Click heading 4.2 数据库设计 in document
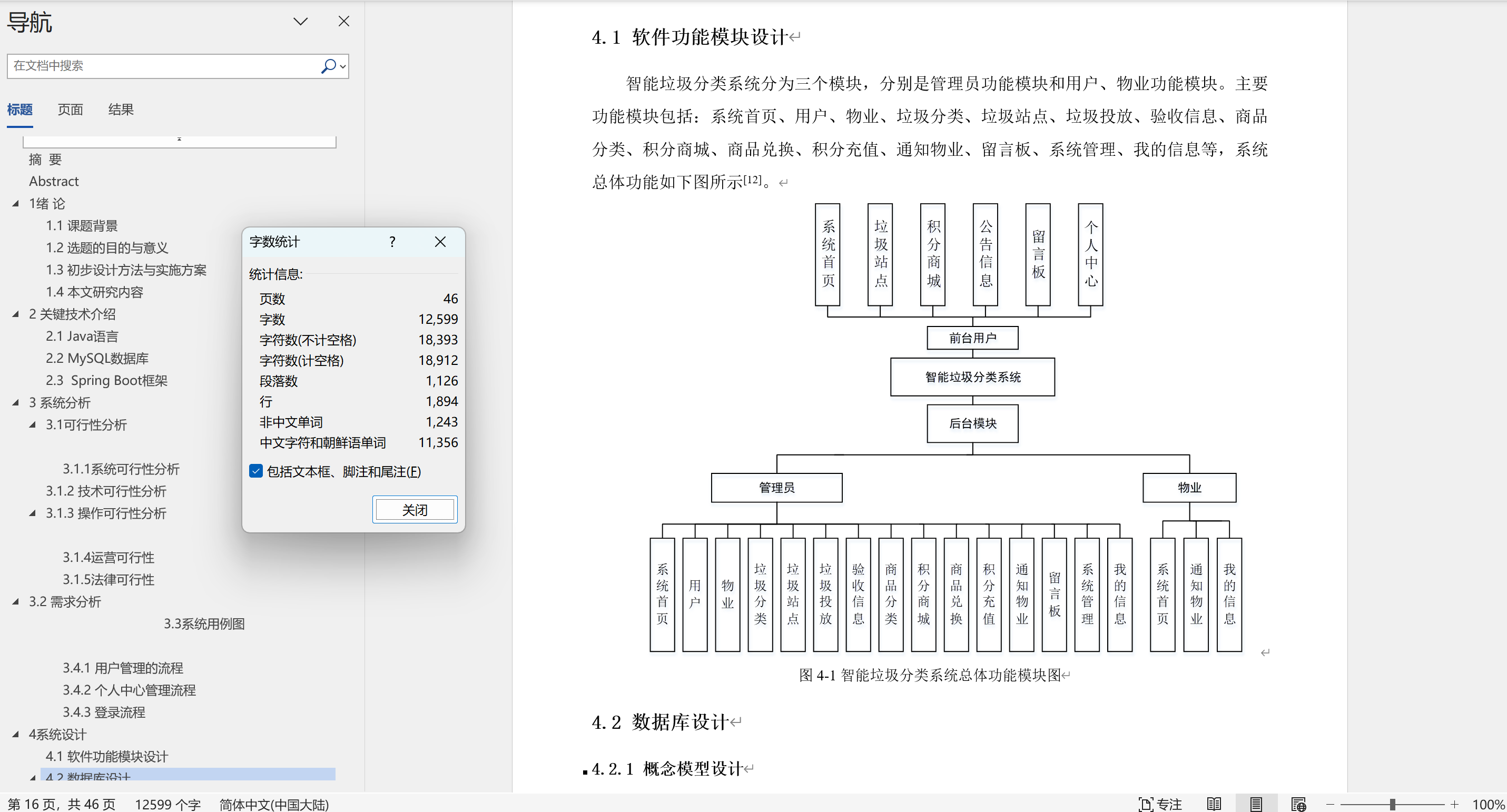 [x=660, y=722]
